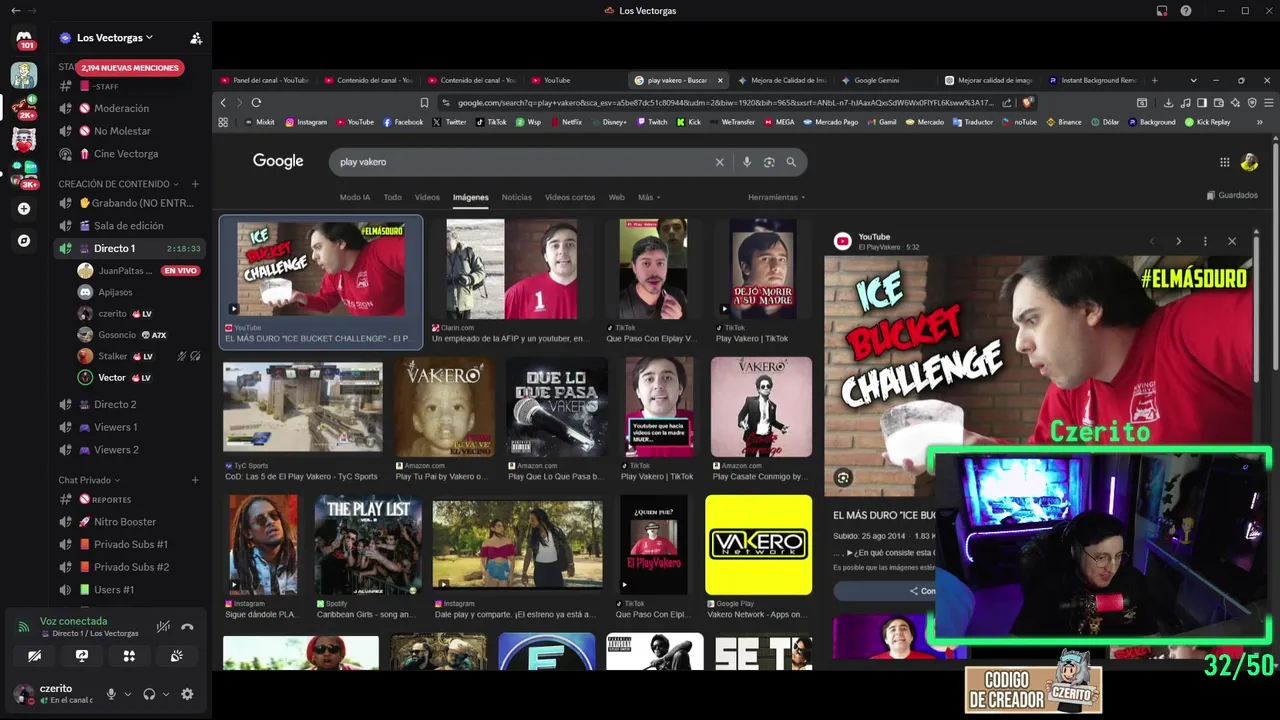Open Discord direct messages home icon
Image resolution: width=1280 pixels, height=720 pixels.
click(24, 39)
